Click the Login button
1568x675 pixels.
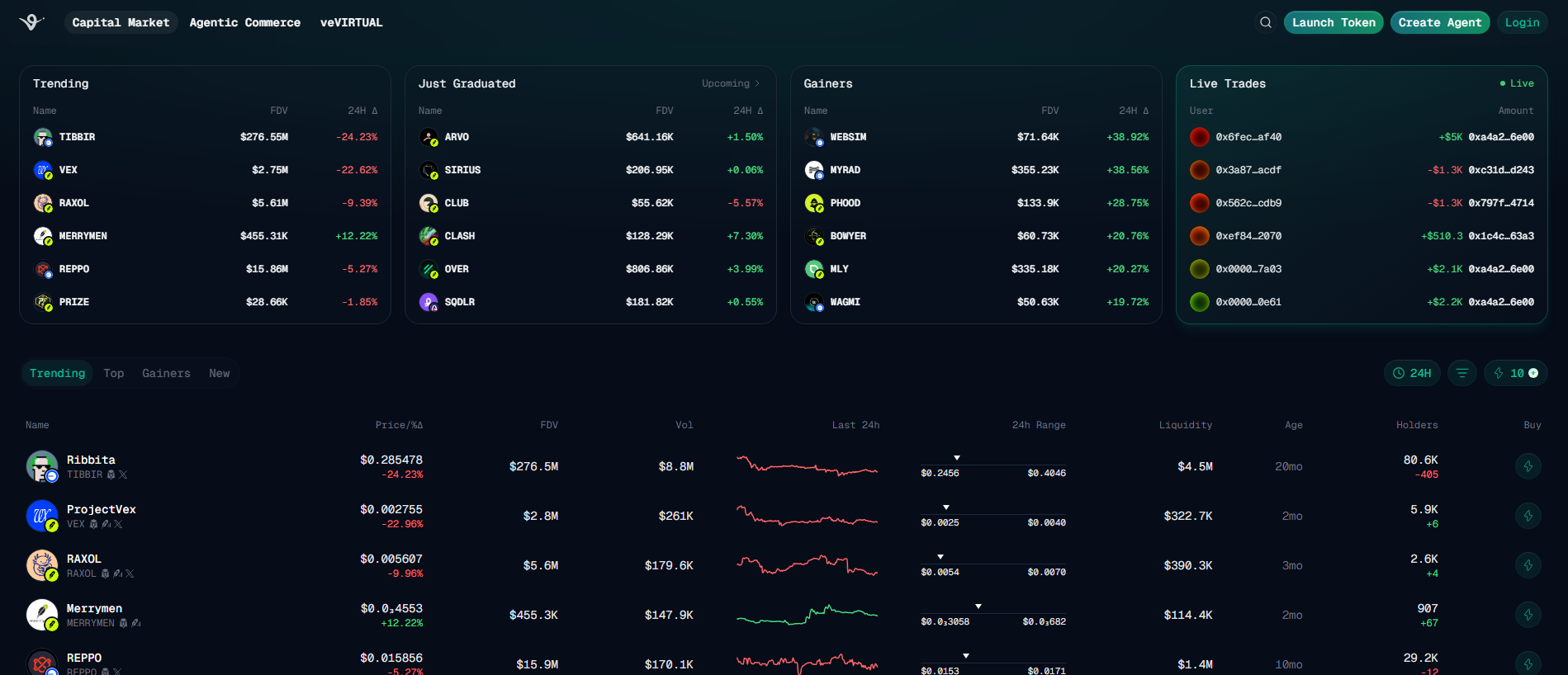pos(1522,22)
